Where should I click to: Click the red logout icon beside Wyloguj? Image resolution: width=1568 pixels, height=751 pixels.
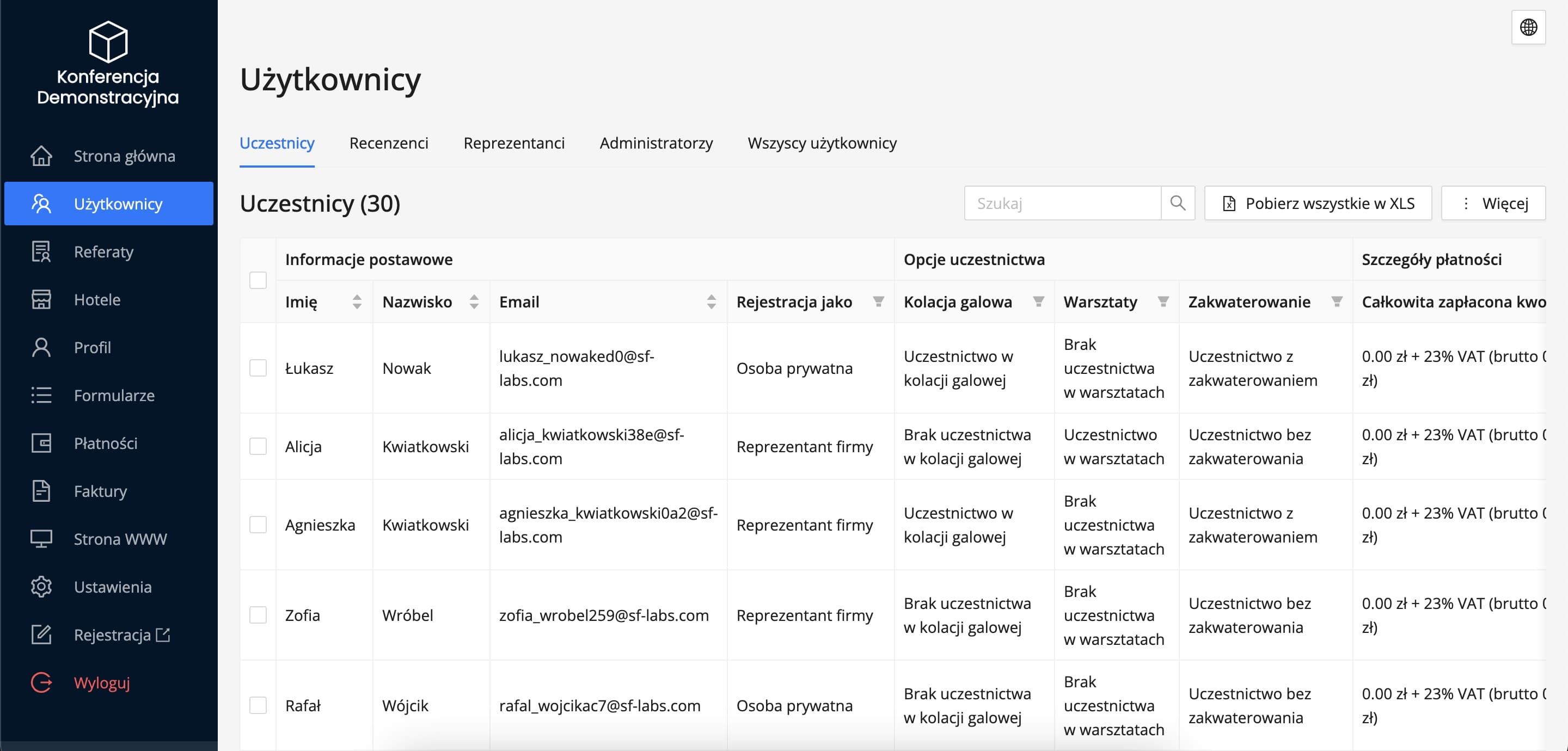[x=41, y=682]
